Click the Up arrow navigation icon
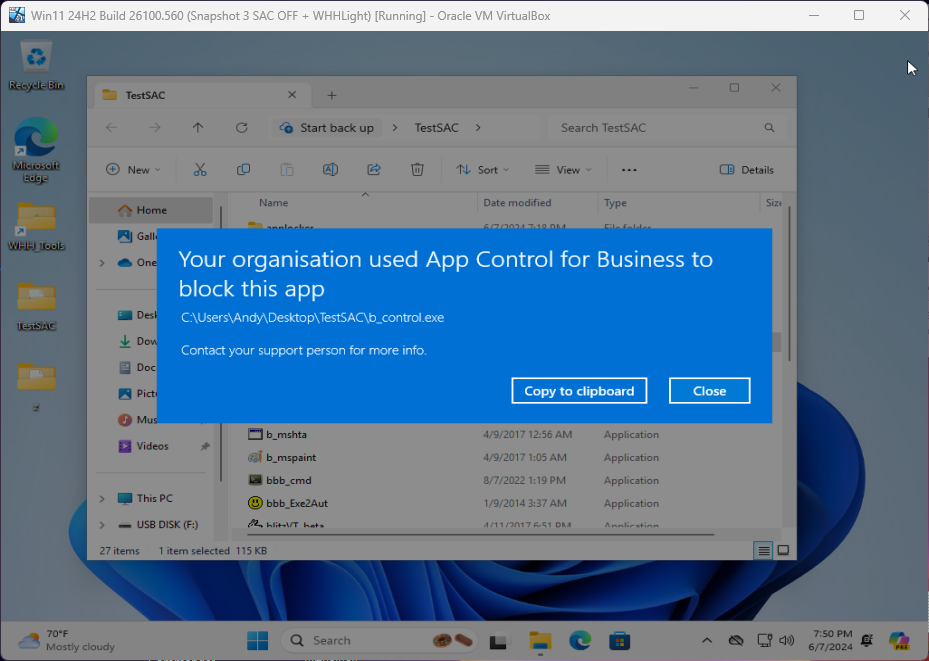This screenshot has height=661, width=929. click(x=198, y=128)
